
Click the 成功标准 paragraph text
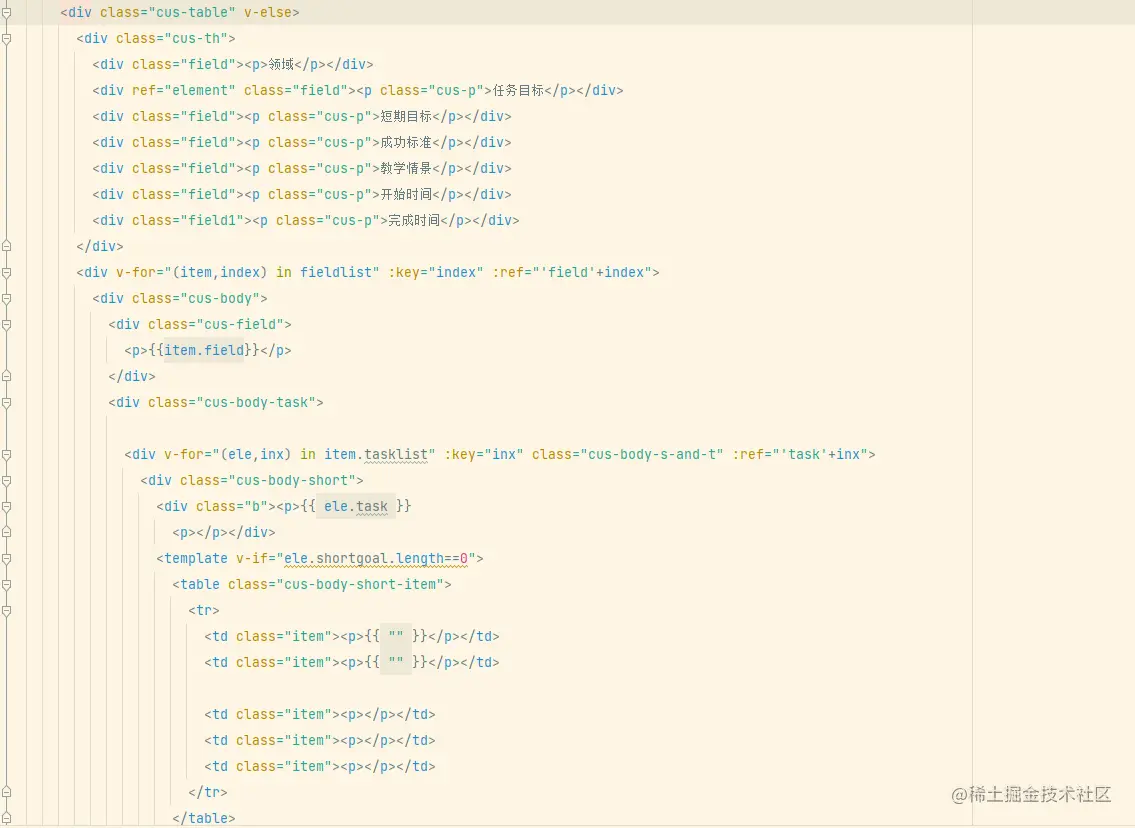pos(406,143)
